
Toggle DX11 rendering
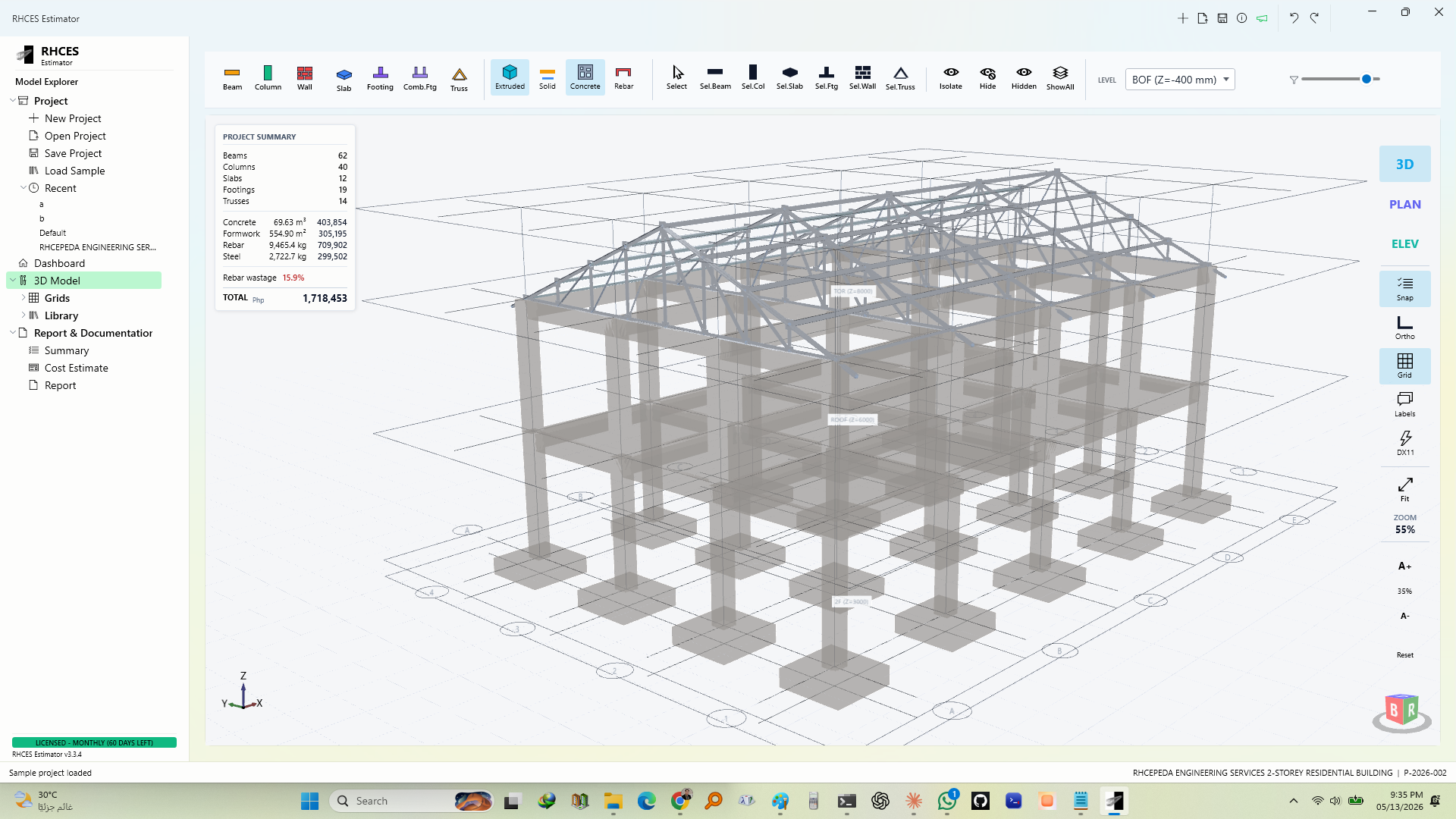[x=1404, y=444]
